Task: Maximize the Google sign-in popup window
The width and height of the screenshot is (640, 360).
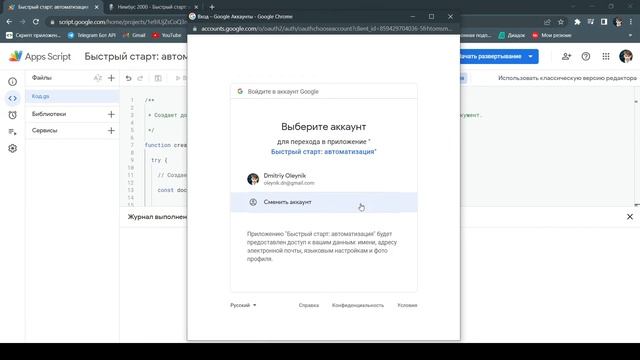Action: [431, 16]
